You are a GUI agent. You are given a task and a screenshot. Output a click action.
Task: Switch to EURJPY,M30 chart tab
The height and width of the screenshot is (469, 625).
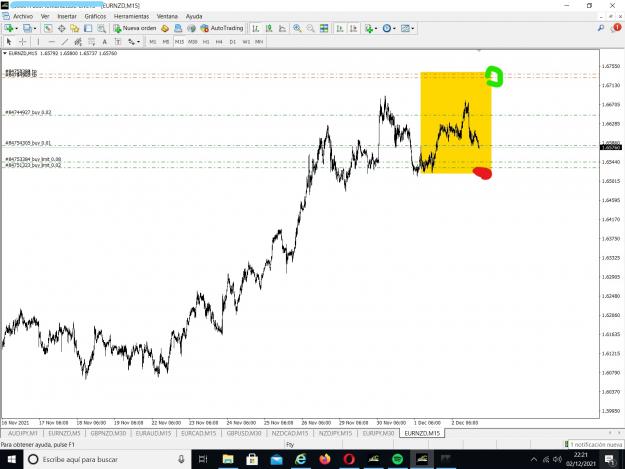pyautogui.click(x=378, y=433)
